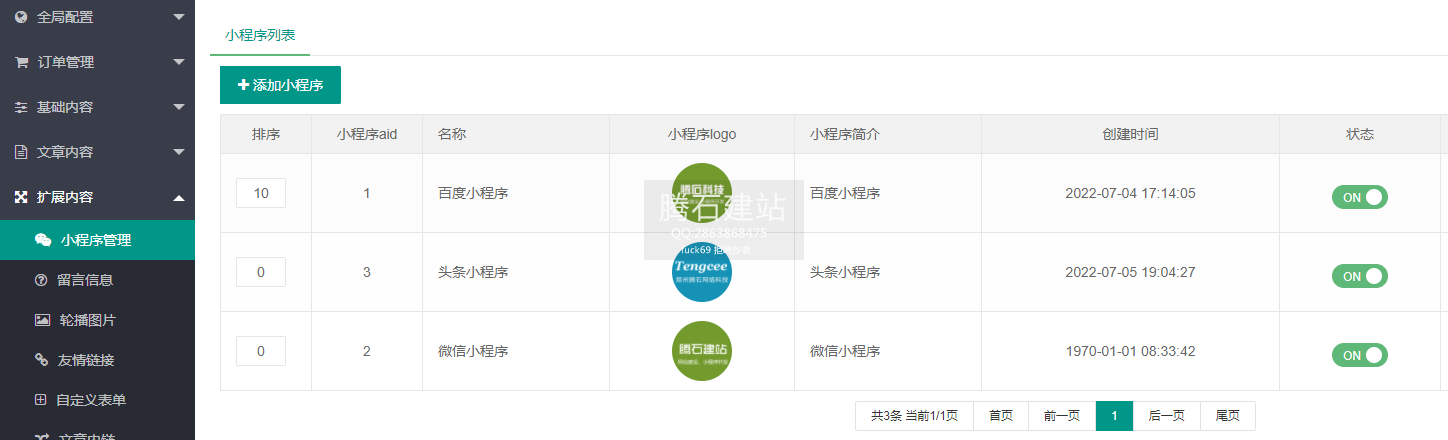Click the document icon beside 文章内容
The height and width of the screenshot is (440, 1448).
(x=21, y=152)
